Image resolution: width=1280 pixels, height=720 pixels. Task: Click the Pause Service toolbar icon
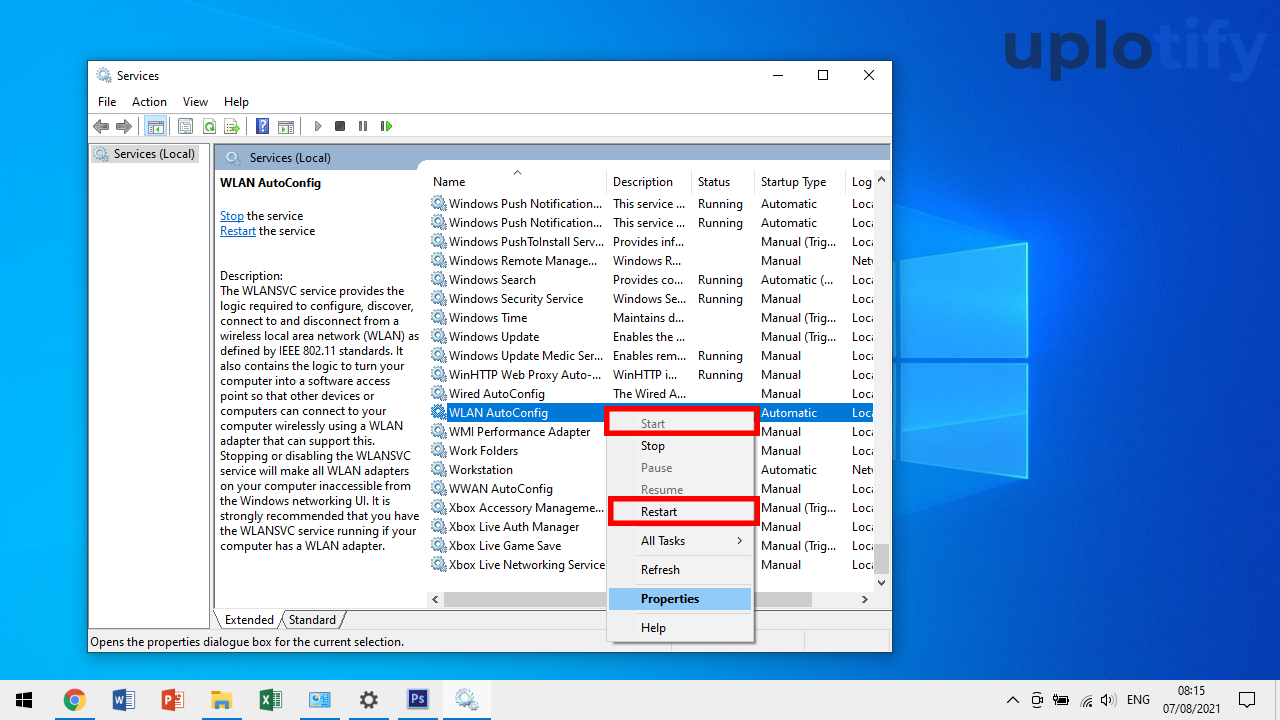tap(362, 126)
